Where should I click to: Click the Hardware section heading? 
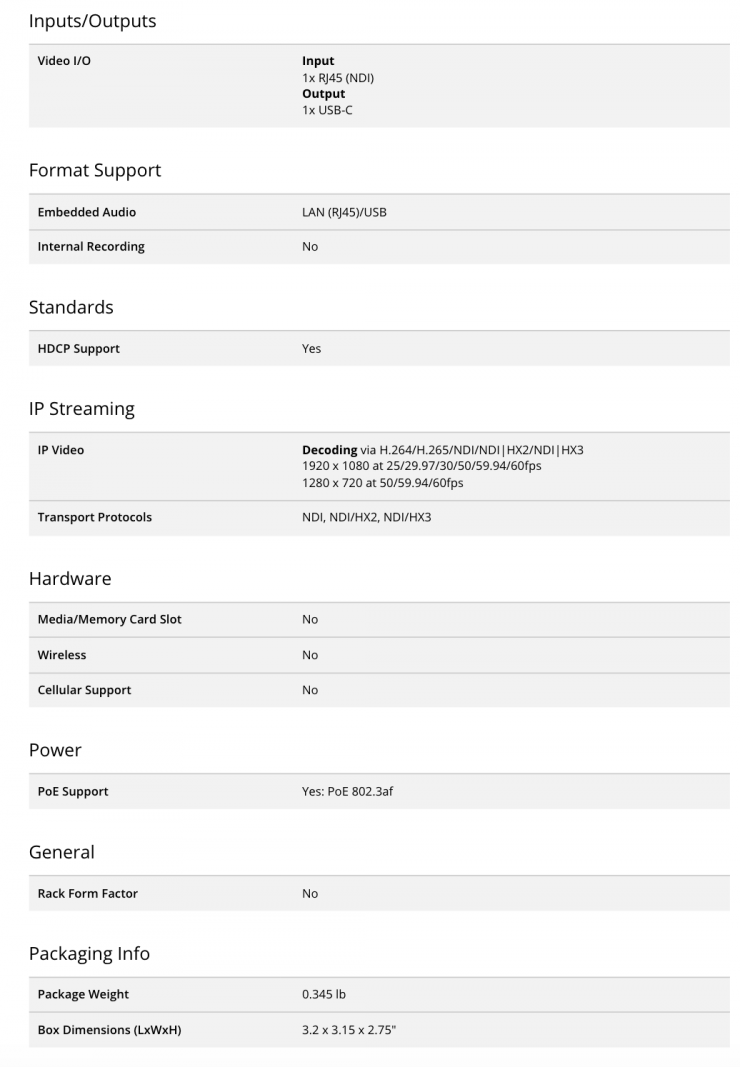(x=70, y=578)
